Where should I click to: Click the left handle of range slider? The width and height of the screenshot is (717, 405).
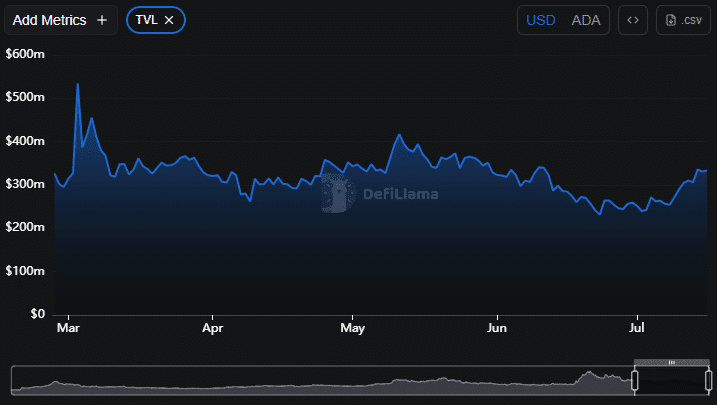pos(635,380)
